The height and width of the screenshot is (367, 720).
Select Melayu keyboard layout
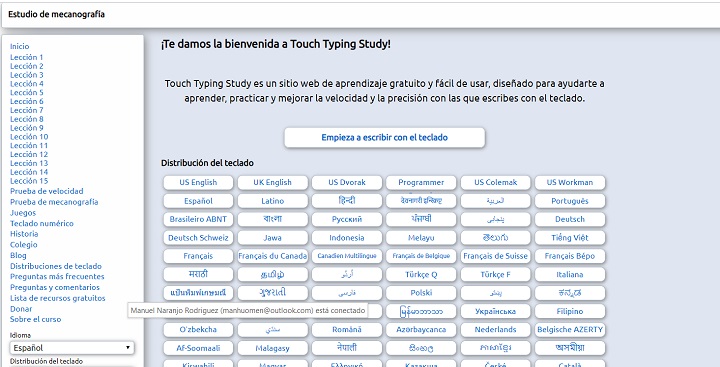421,237
